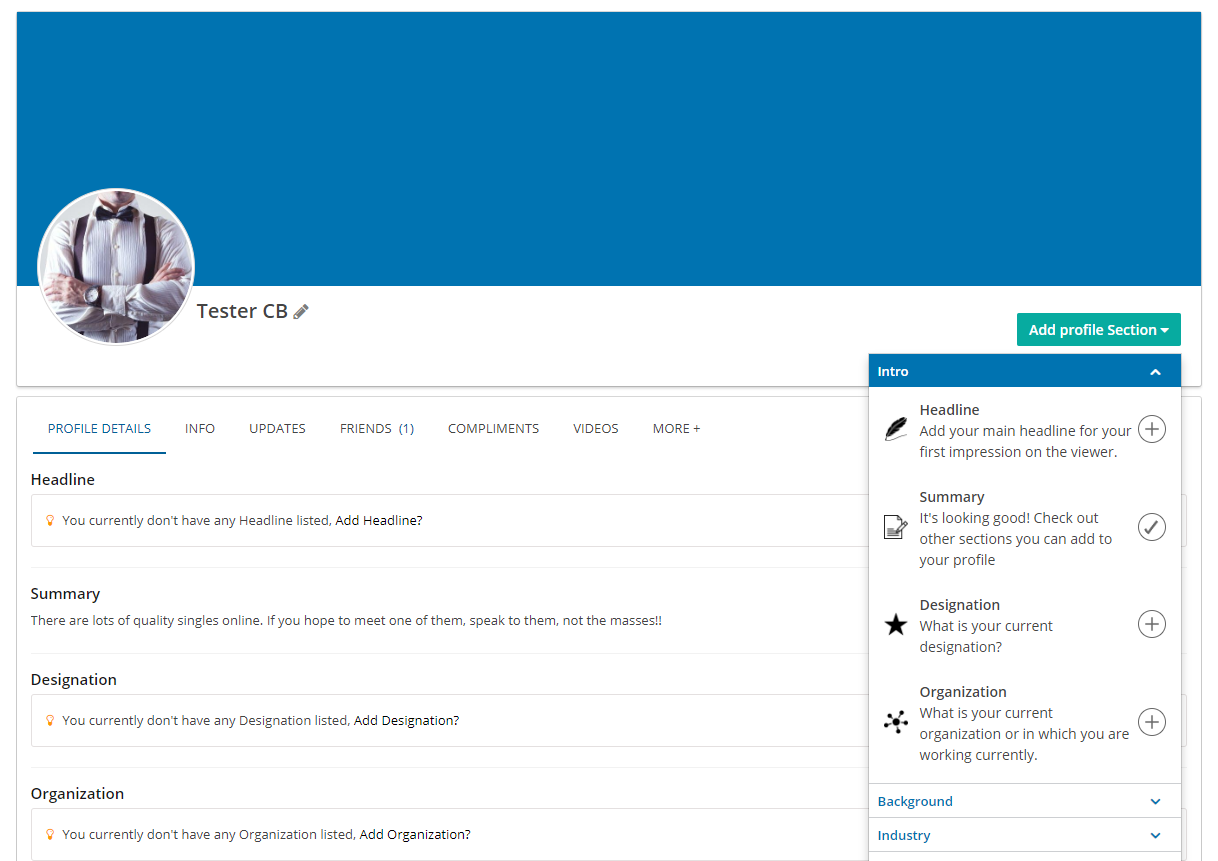
Task: Click the Add Designation? link
Action: [406, 721]
